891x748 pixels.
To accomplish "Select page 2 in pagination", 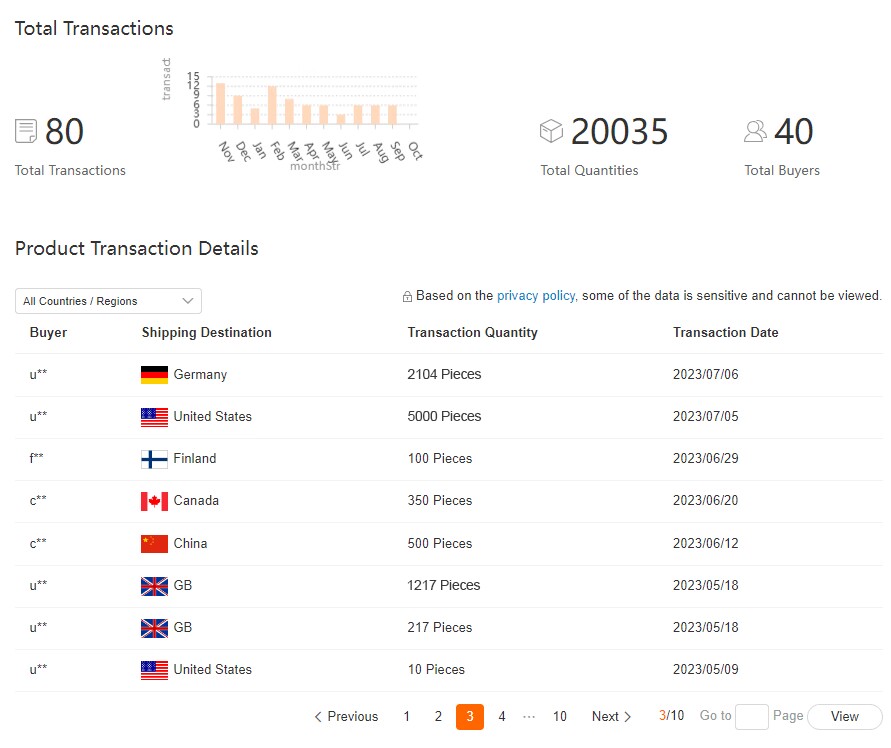I will (438, 717).
